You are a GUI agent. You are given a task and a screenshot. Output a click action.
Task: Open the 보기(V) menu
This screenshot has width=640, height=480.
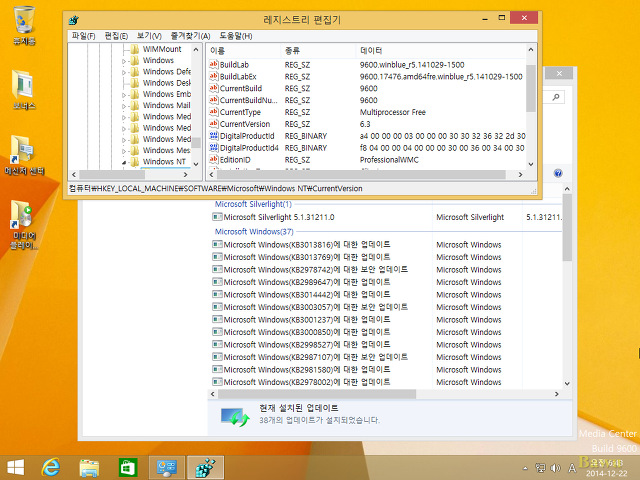[149, 36]
